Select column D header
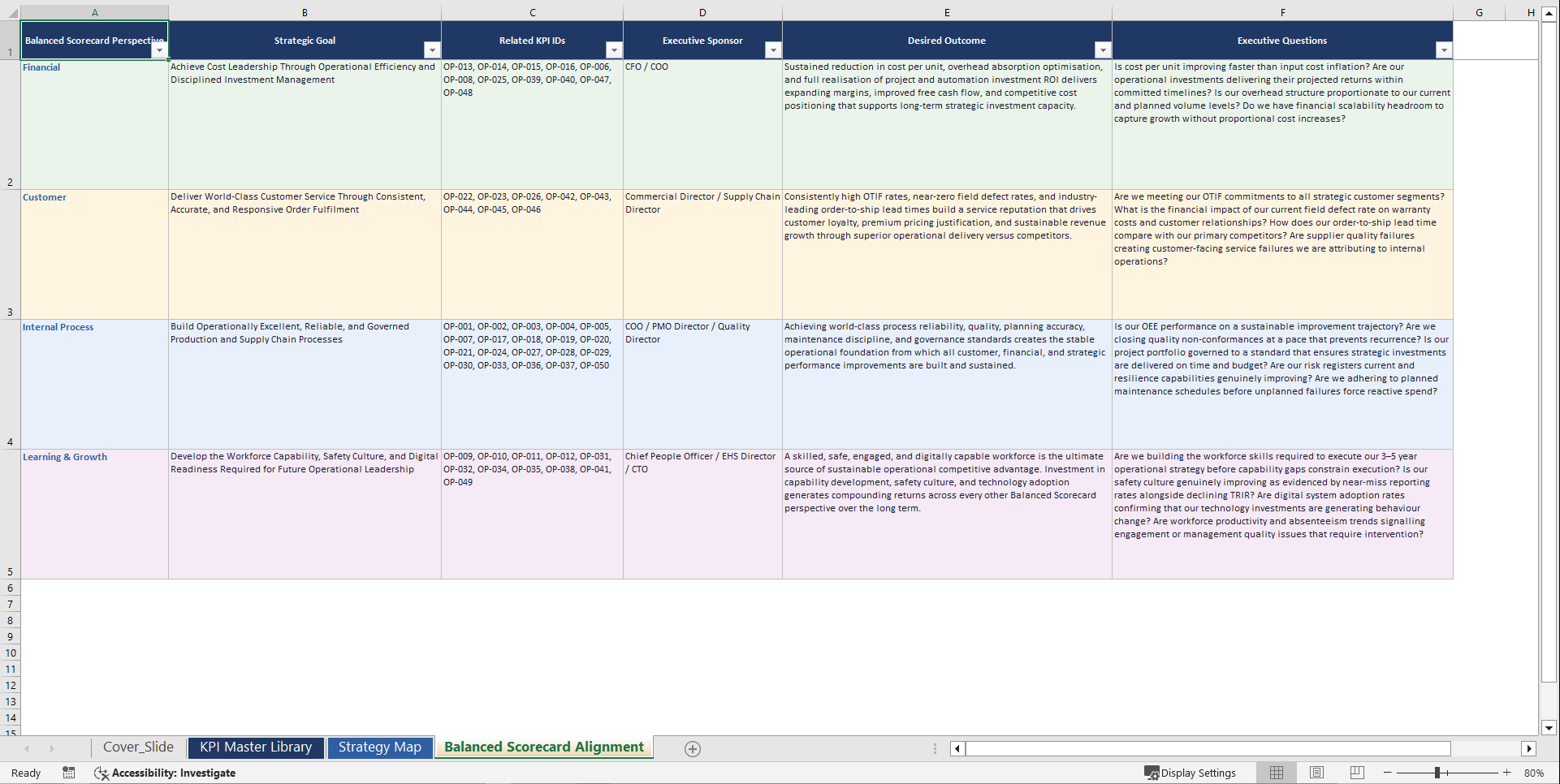The height and width of the screenshot is (784, 1560). [702, 13]
